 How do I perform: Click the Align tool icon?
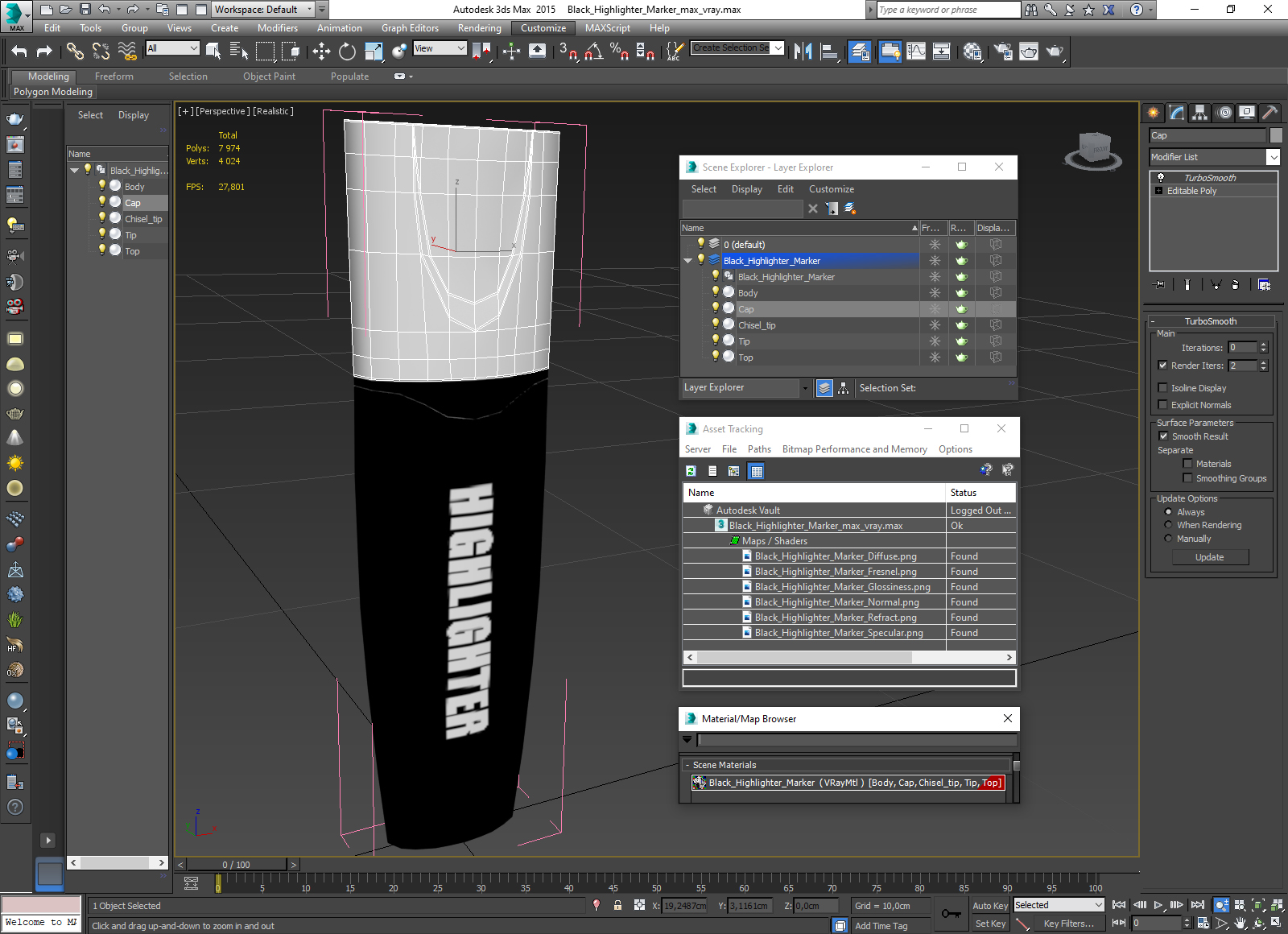[829, 52]
